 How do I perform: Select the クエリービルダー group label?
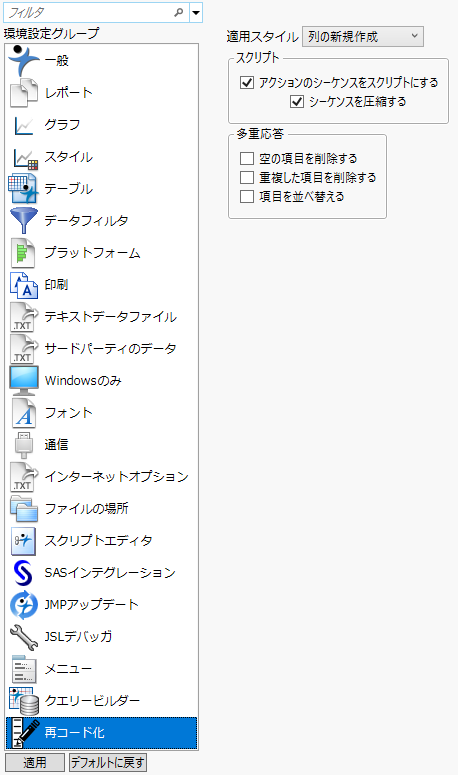click(92, 700)
